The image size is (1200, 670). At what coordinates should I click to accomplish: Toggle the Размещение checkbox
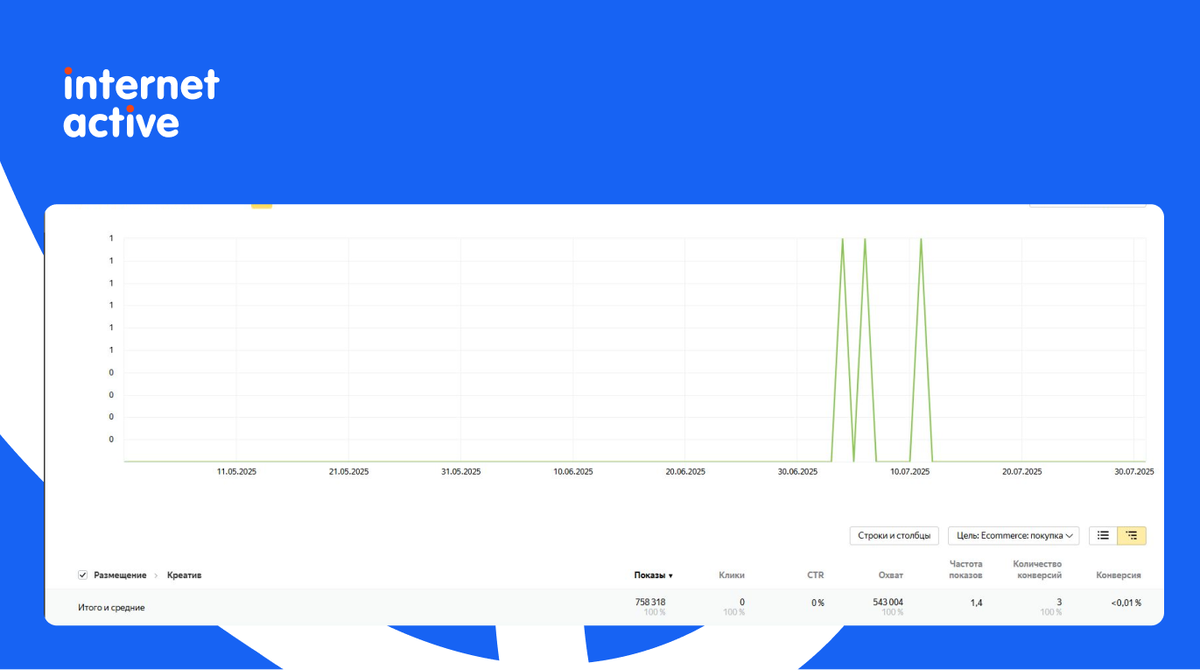pos(83,575)
